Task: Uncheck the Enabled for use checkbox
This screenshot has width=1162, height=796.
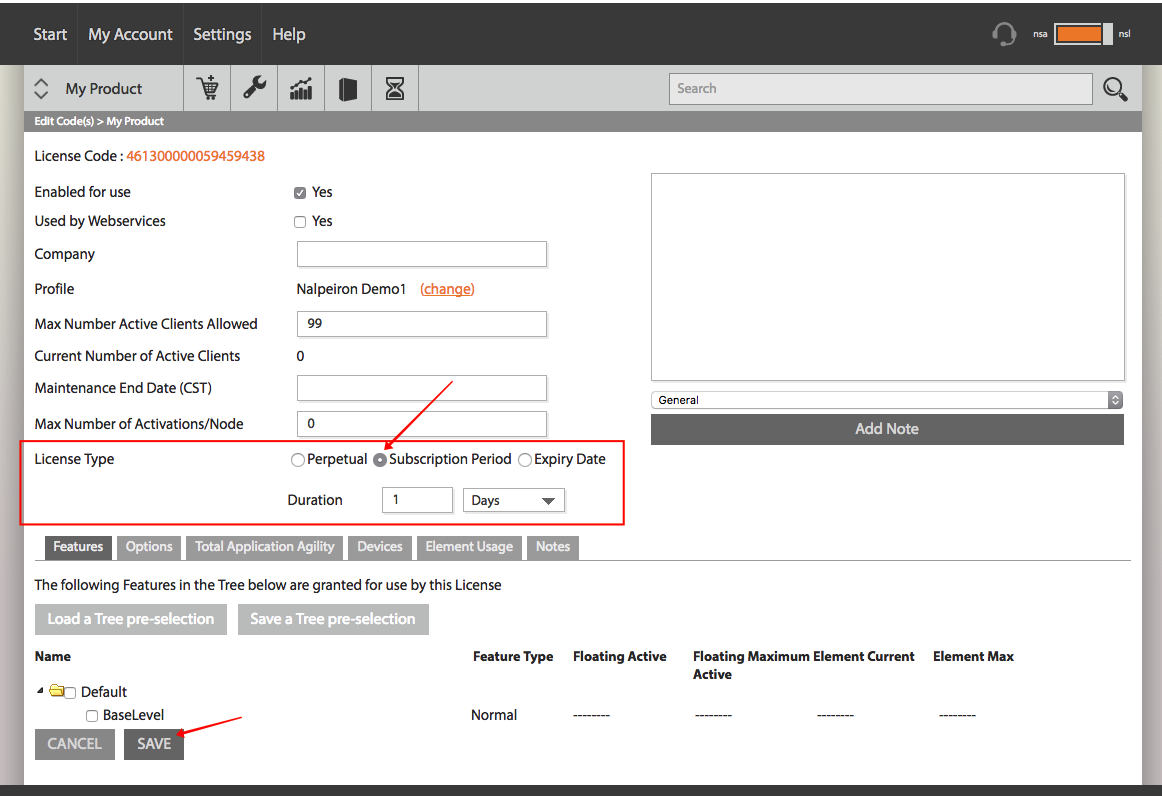Action: point(299,193)
